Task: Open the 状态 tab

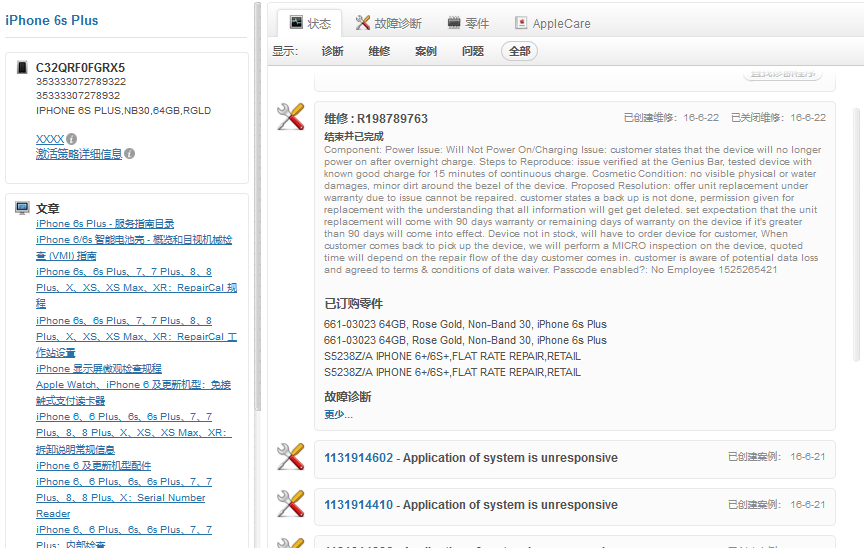Action: [310, 23]
